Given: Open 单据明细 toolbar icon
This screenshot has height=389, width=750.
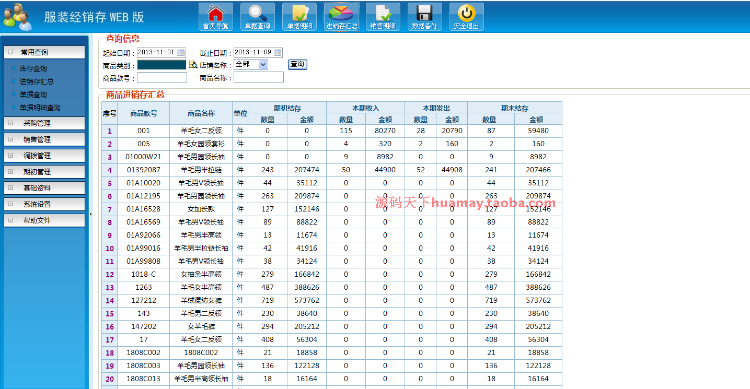Looking at the screenshot, I should [299, 17].
